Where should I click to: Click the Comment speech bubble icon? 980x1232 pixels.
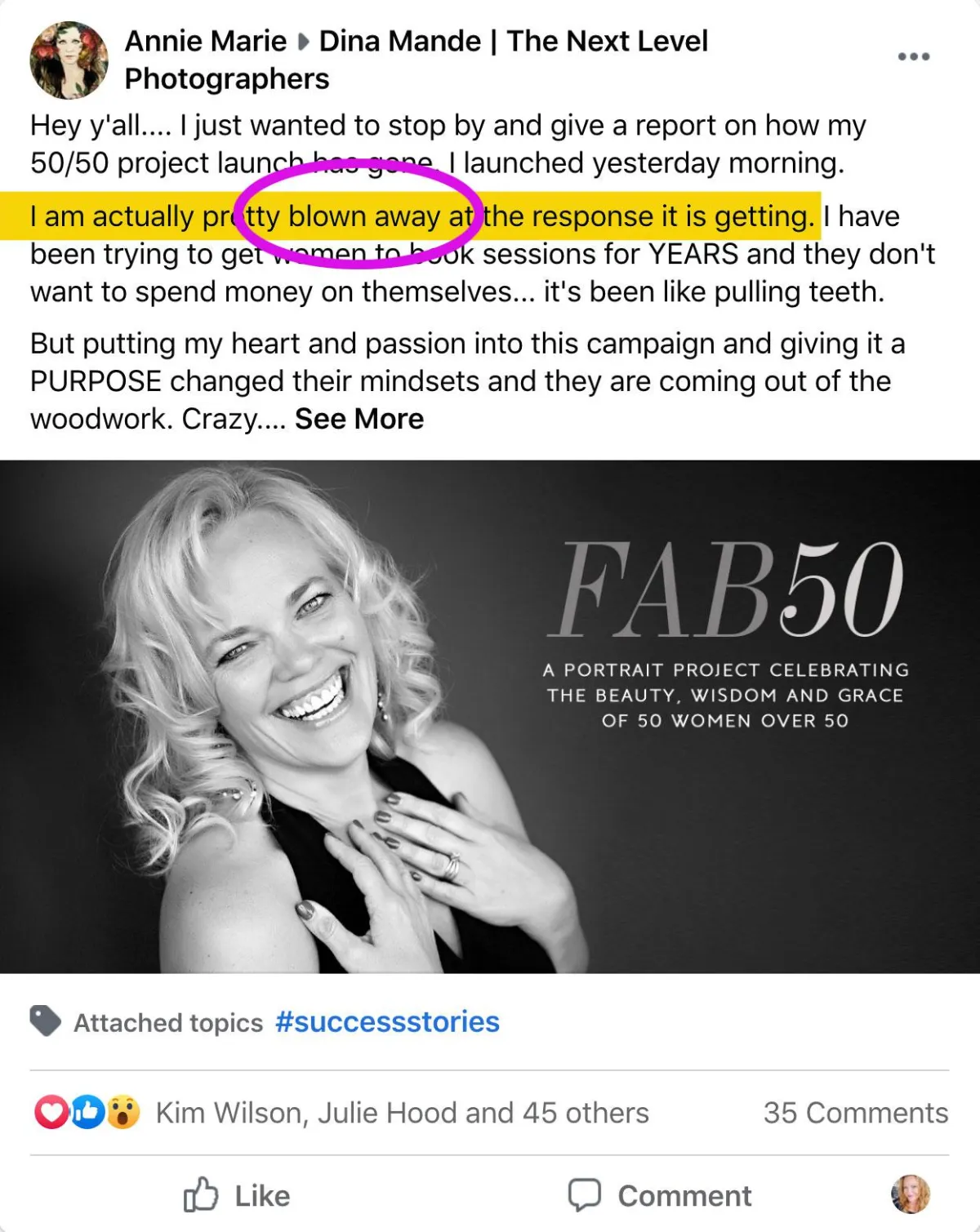click(585, 1195)
